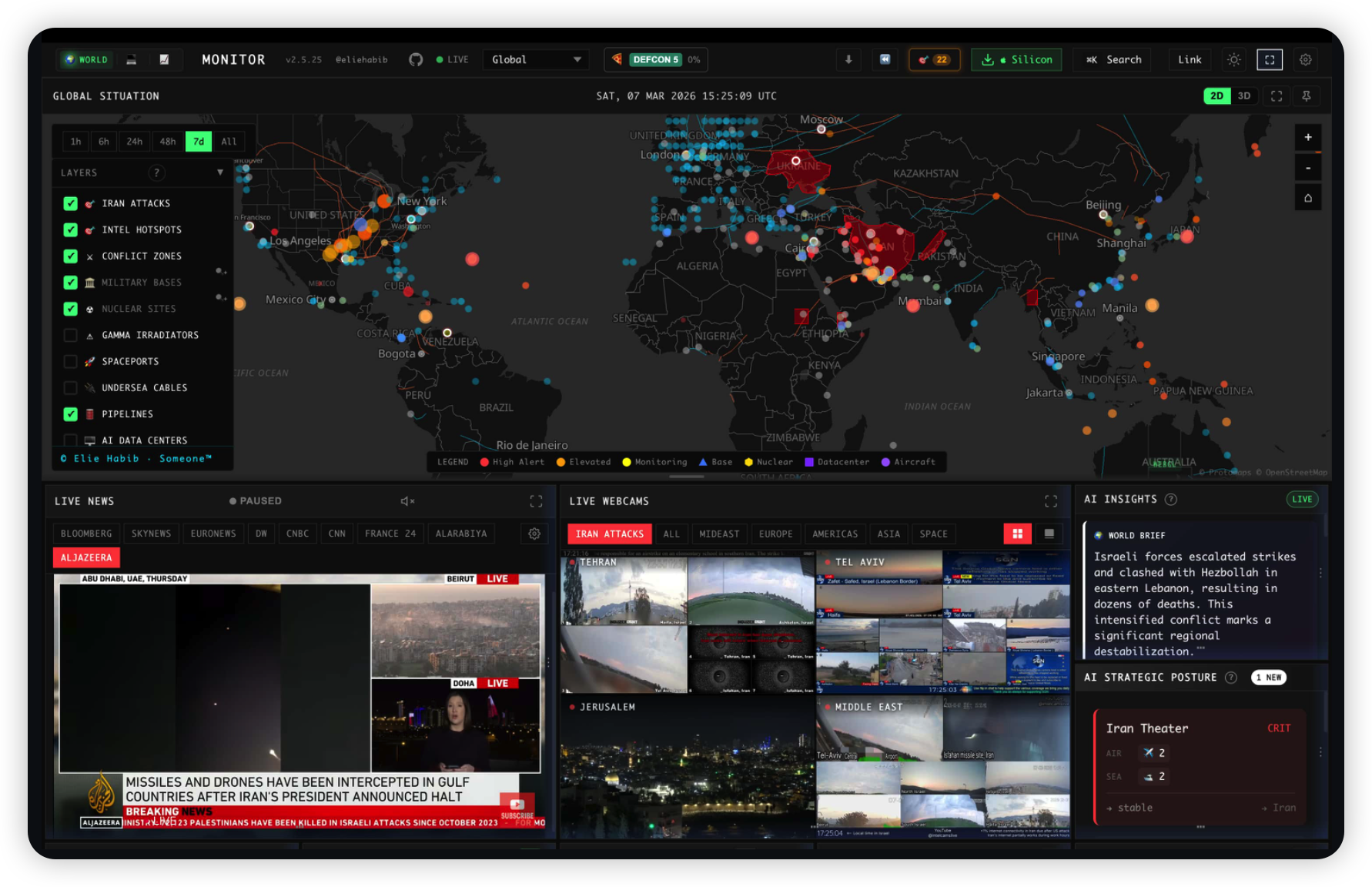Open the Global region dropdown
The height and width of the screenshot is (887, 1372).
[x=536, y=59]
